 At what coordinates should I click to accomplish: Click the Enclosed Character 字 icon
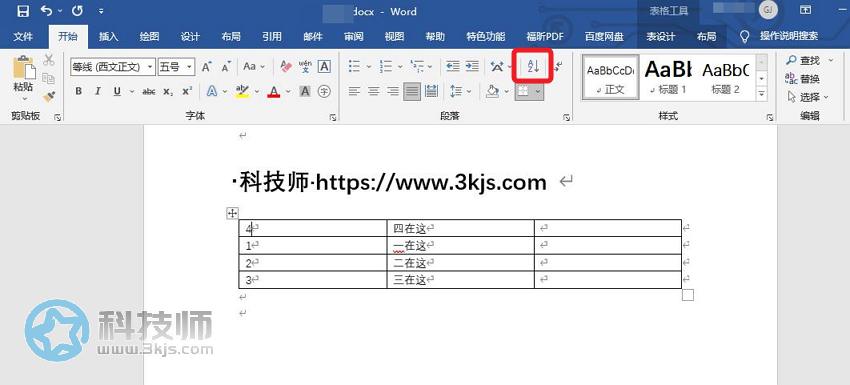pyautogui.click(x=324, y=92)
